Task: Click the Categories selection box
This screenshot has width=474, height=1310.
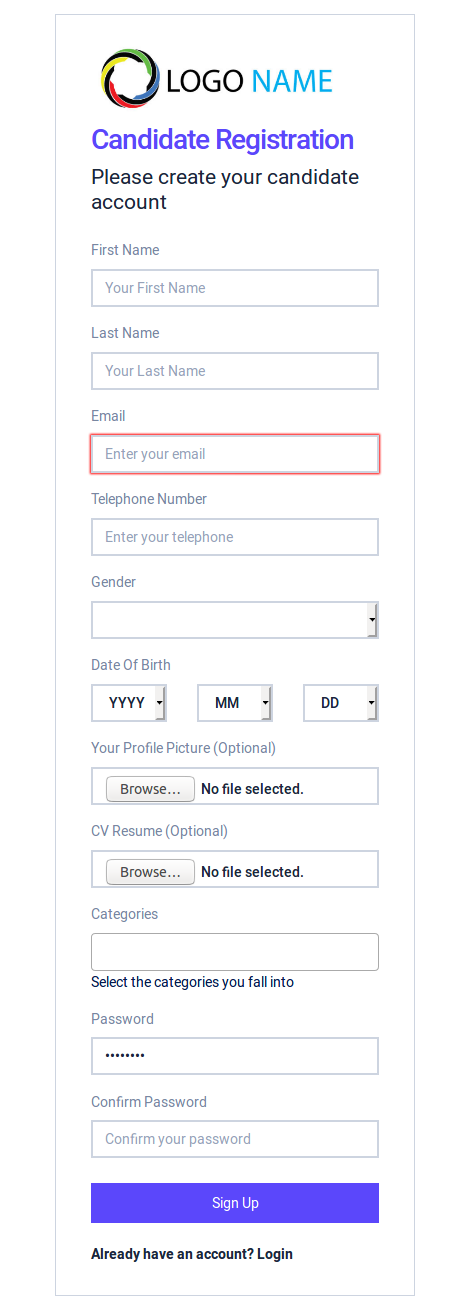Action: [235, 952]
